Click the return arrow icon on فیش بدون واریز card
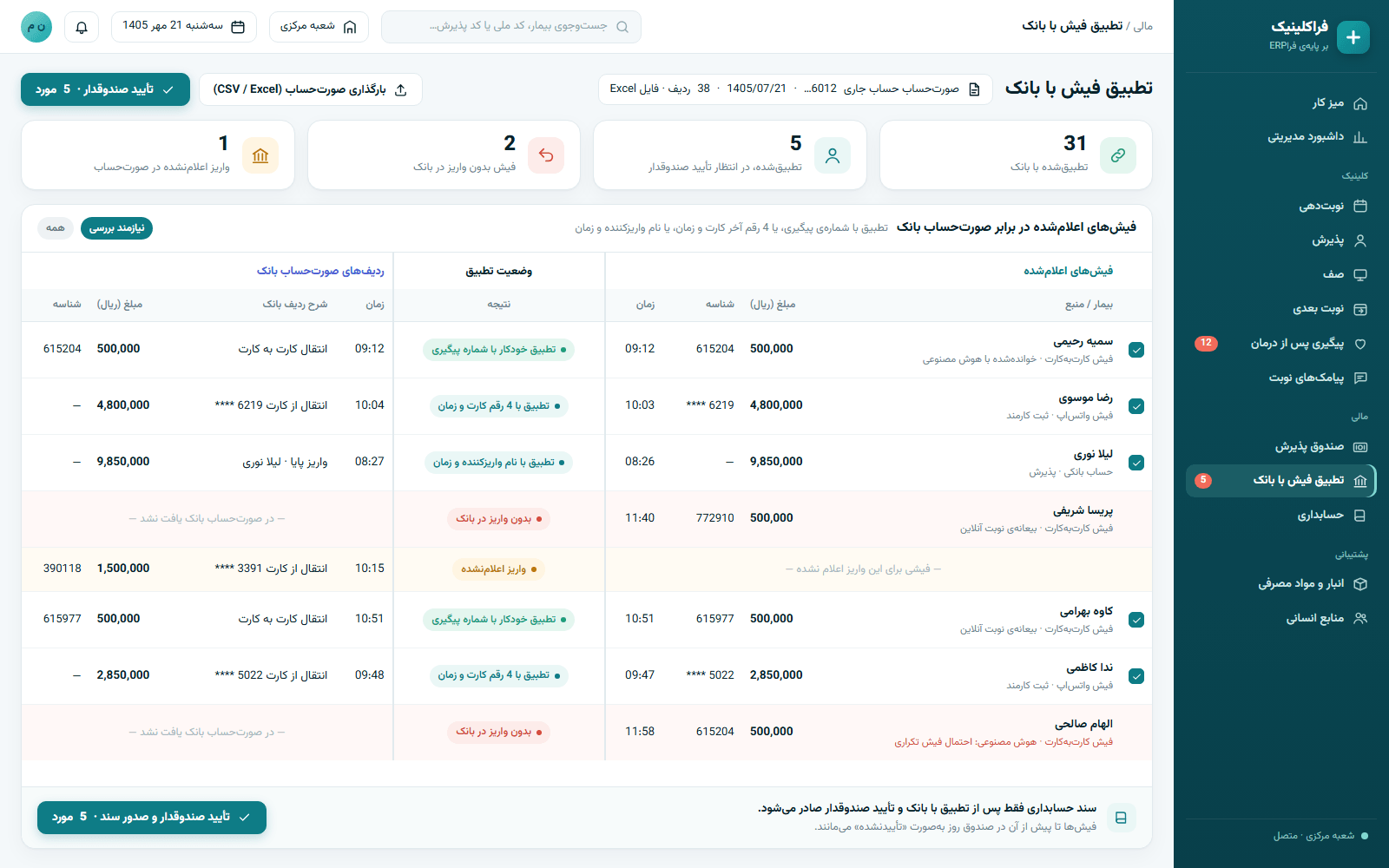 point(546,155)
